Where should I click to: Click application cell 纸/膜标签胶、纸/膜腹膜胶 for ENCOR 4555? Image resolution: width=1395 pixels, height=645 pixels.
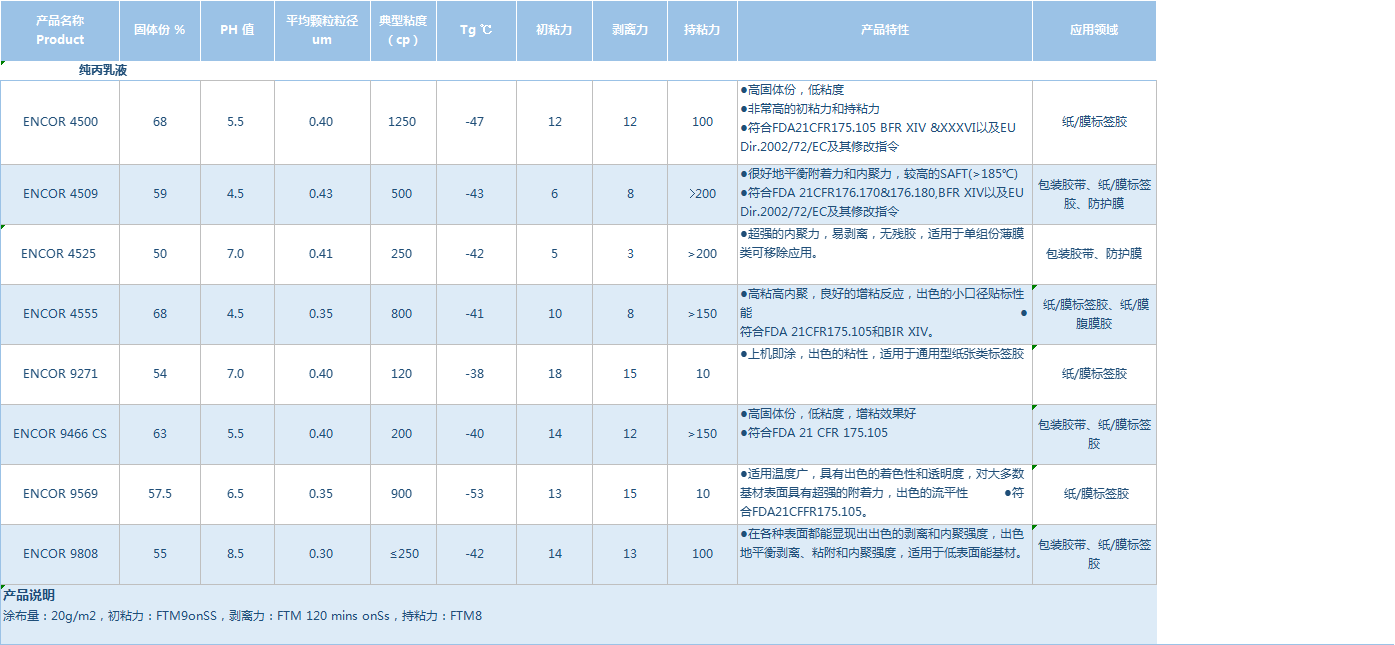pyautogui.click(x=1094, y=314)
